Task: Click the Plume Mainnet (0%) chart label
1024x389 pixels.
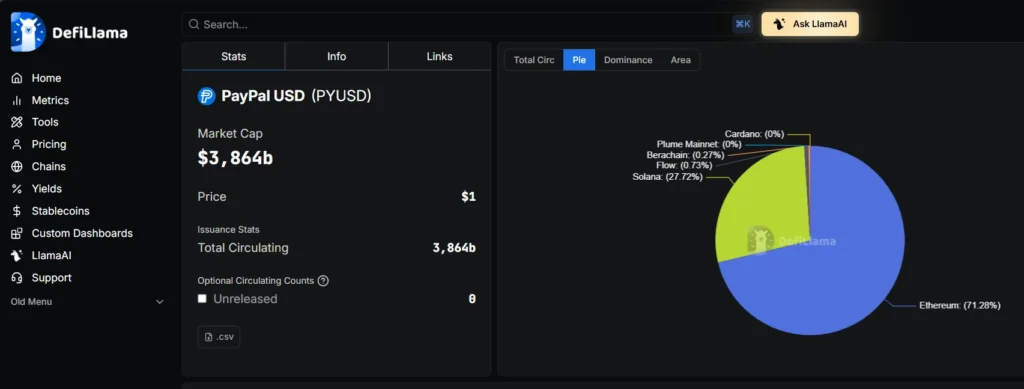Action: pos(699,144)
